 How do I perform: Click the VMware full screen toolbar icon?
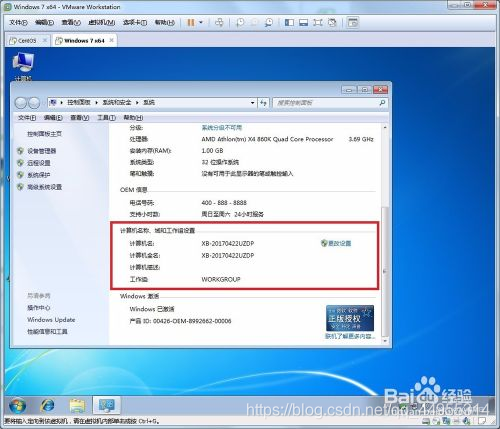pyautogui.click(x=318, y=23)
